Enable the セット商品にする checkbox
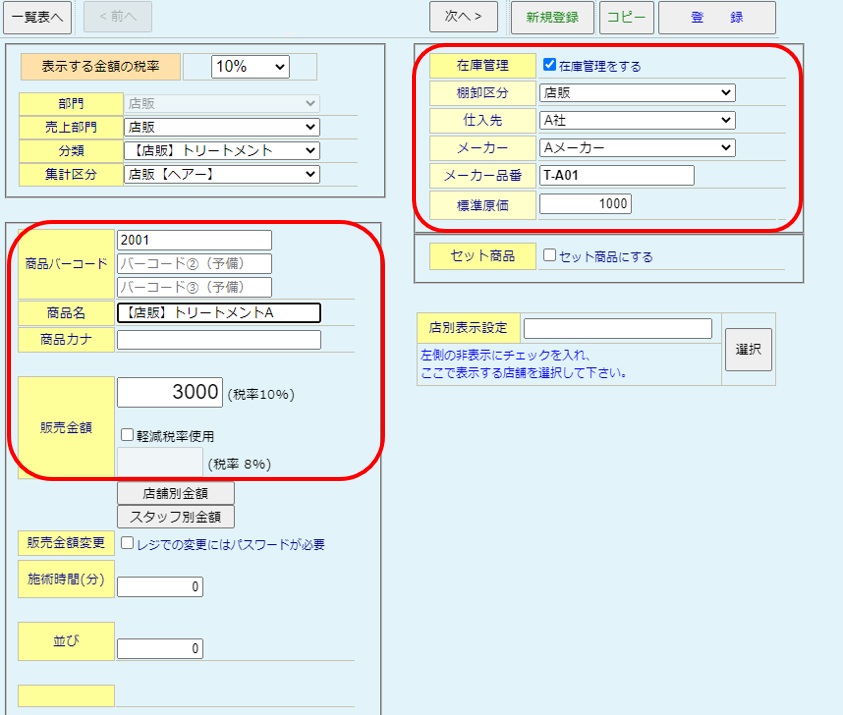843x715 pixels. pyautogui.click(x=549, y=256)
